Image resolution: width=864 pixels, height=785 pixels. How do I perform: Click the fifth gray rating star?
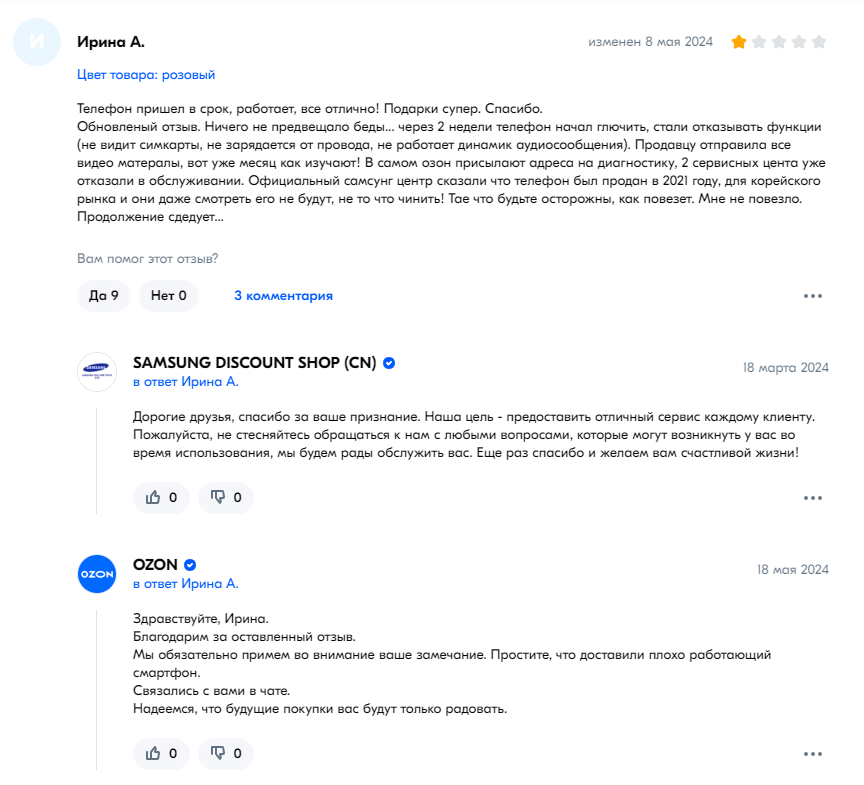pos(819,42)
